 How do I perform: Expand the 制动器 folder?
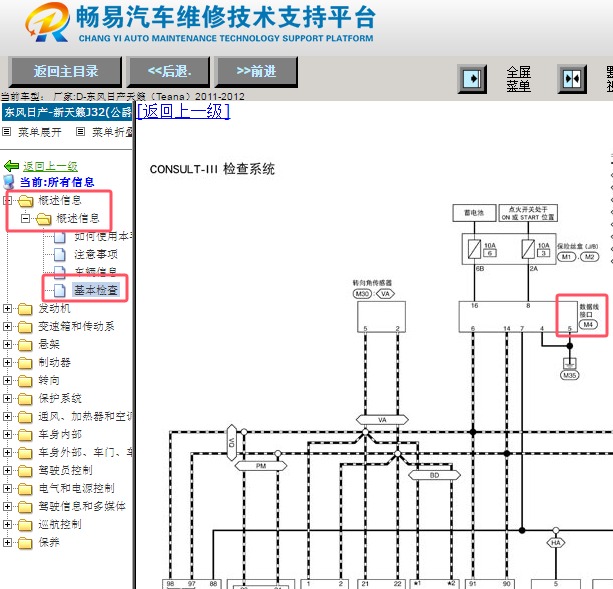[x=7, y=362]
